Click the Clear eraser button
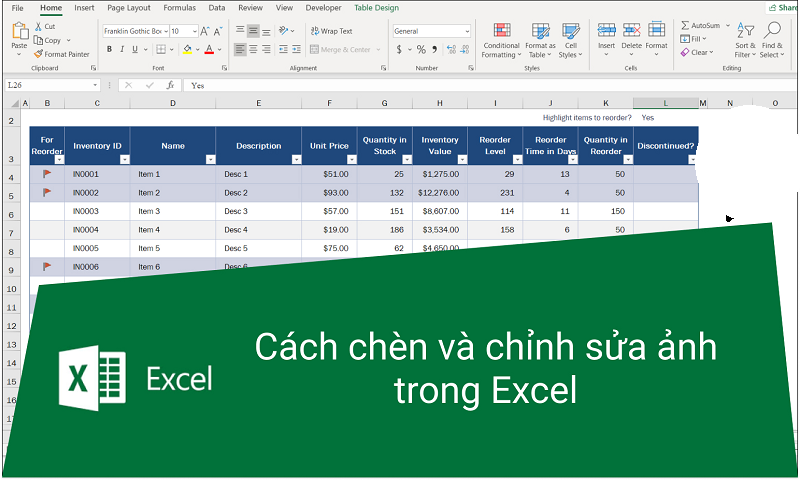The height and width of the screenshot is (480, 800). [x=695, y=53]
